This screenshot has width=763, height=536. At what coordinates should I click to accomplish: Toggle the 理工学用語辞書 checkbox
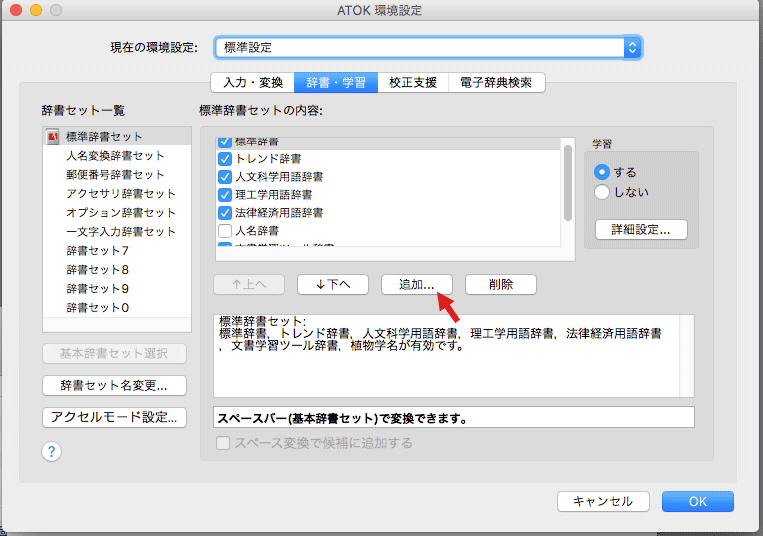225,195
